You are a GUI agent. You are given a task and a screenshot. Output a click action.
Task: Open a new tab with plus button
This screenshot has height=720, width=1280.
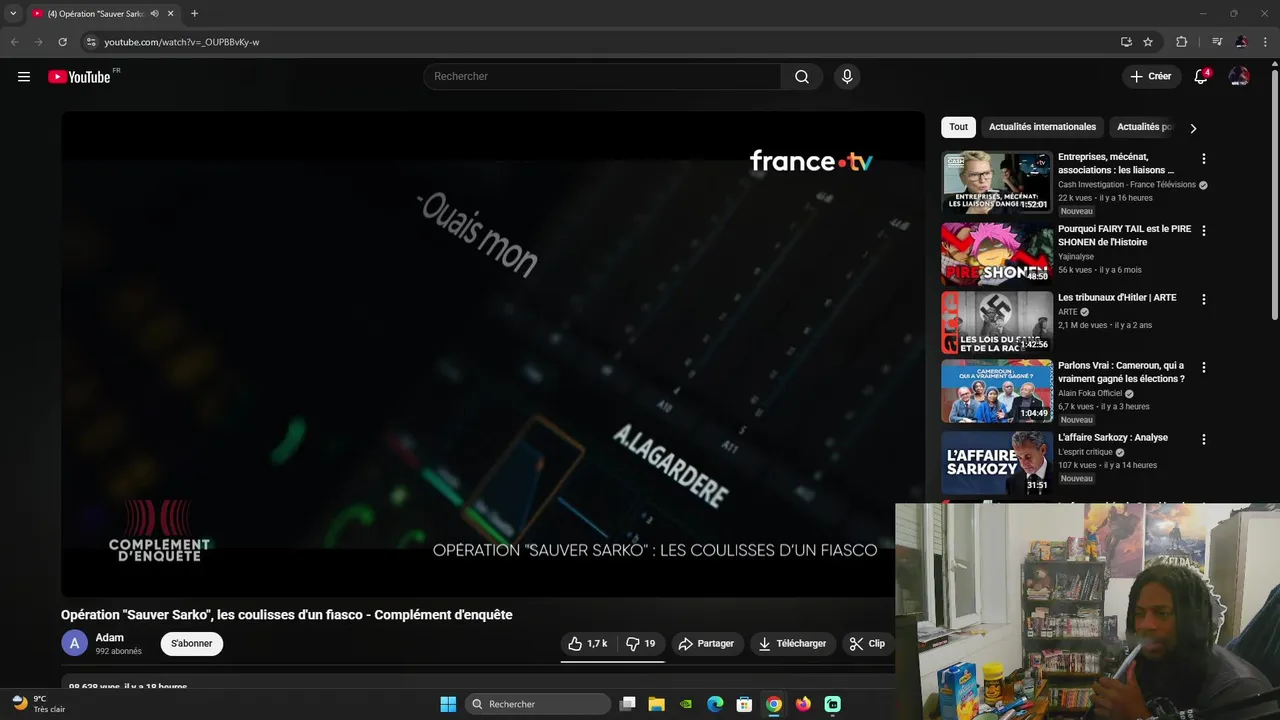coord(194,14)
